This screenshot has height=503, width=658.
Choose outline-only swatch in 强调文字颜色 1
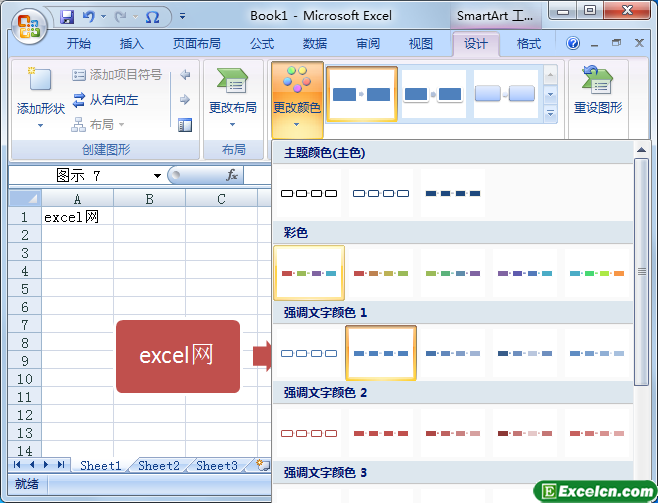pyautogui.click(x=309, y=353)
